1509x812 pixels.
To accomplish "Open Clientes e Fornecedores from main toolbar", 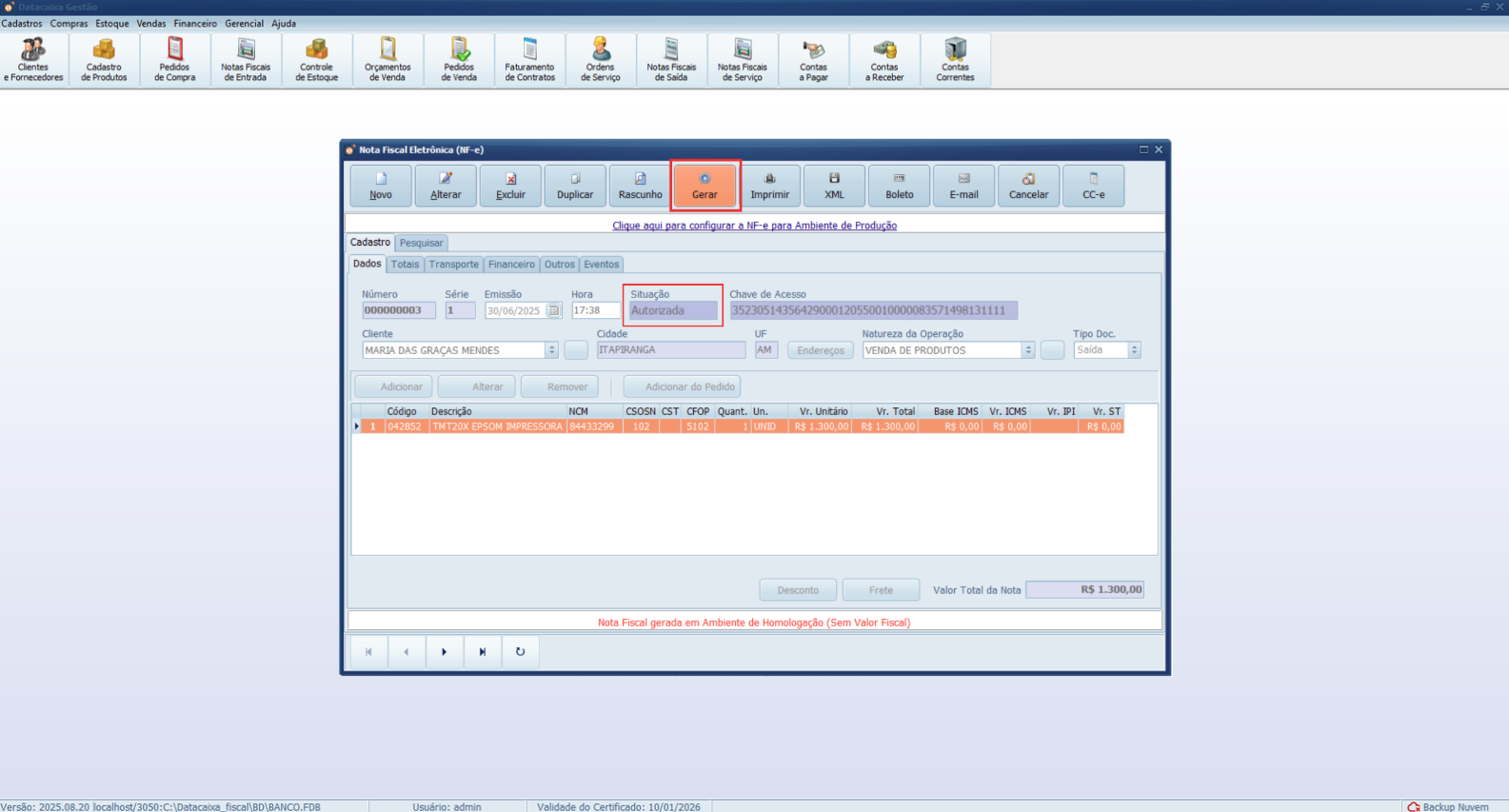I will coord(33,60).
